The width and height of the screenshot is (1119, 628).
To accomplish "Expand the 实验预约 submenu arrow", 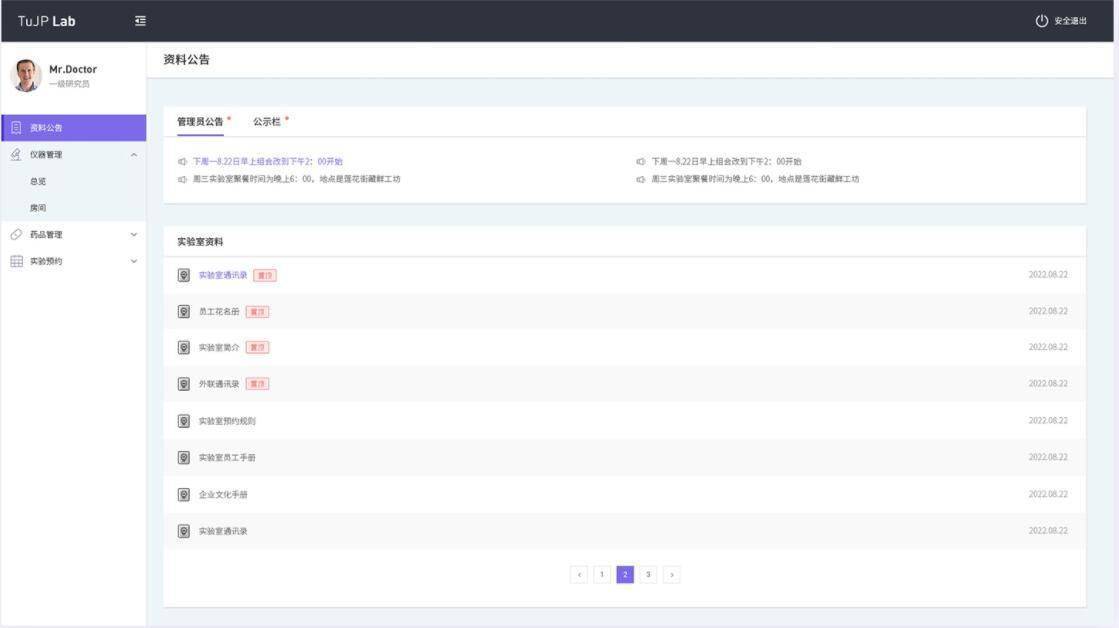I will tap(134, 261).
